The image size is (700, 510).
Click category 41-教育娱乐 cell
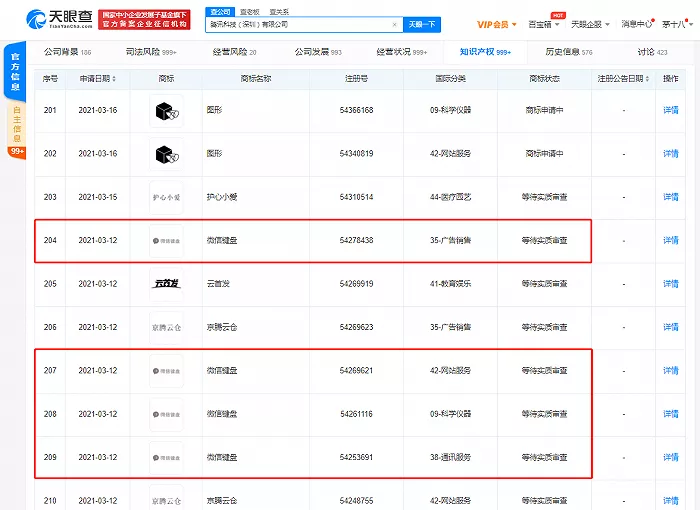(x=450, y=284)
